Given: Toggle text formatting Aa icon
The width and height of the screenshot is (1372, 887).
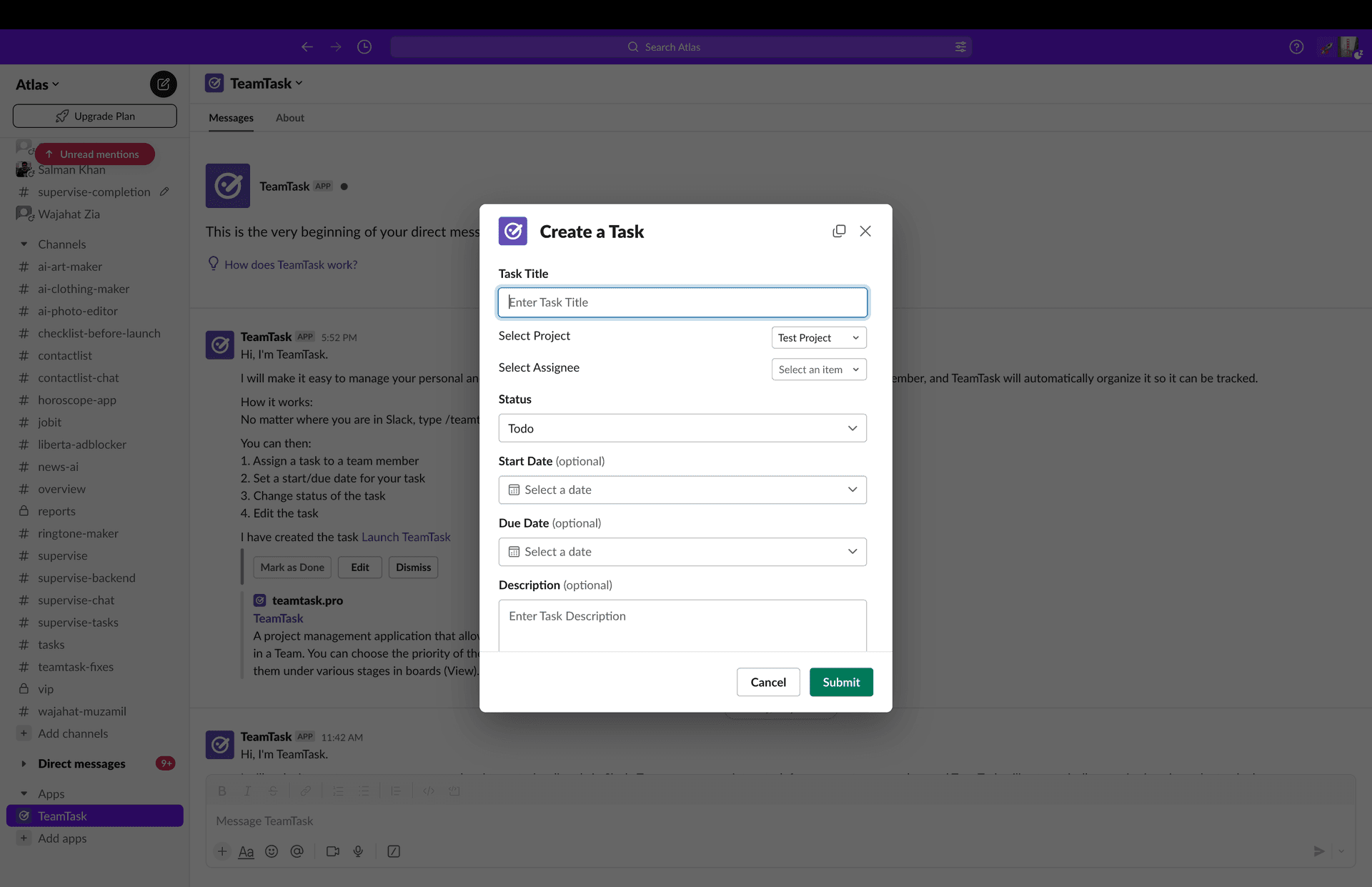Looking at the screenshot, I should 246,851.
